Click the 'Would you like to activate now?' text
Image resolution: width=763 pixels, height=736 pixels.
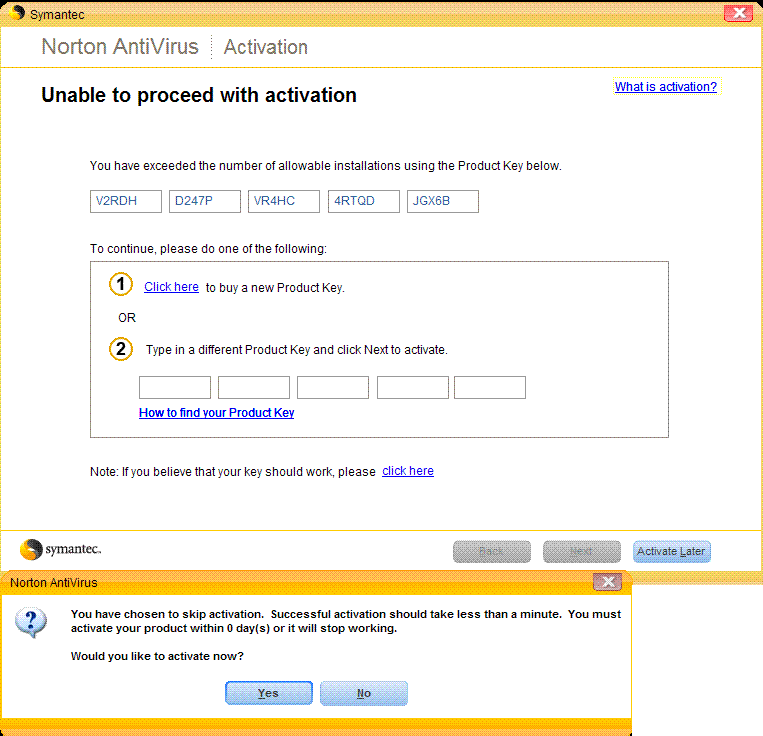[157, 656]
